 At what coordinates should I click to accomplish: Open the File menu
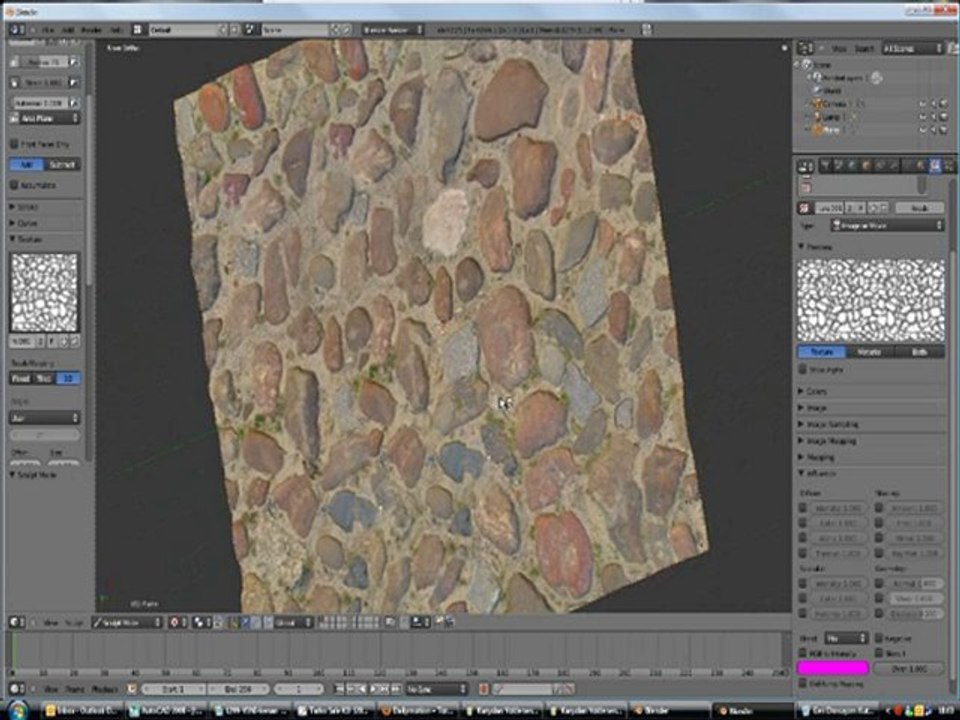pos(48,30)
